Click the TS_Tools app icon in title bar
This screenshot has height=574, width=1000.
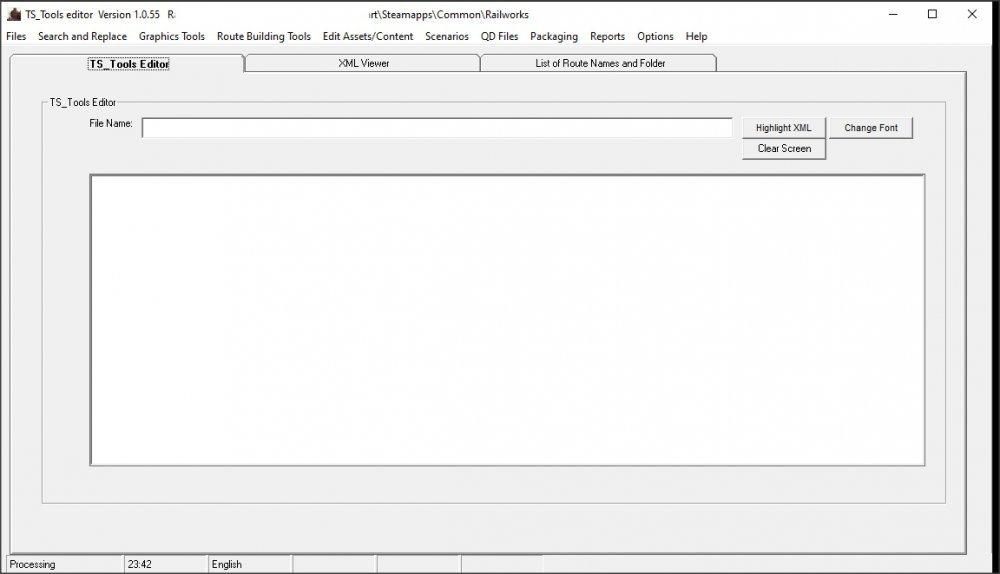[x=14, y=14]
